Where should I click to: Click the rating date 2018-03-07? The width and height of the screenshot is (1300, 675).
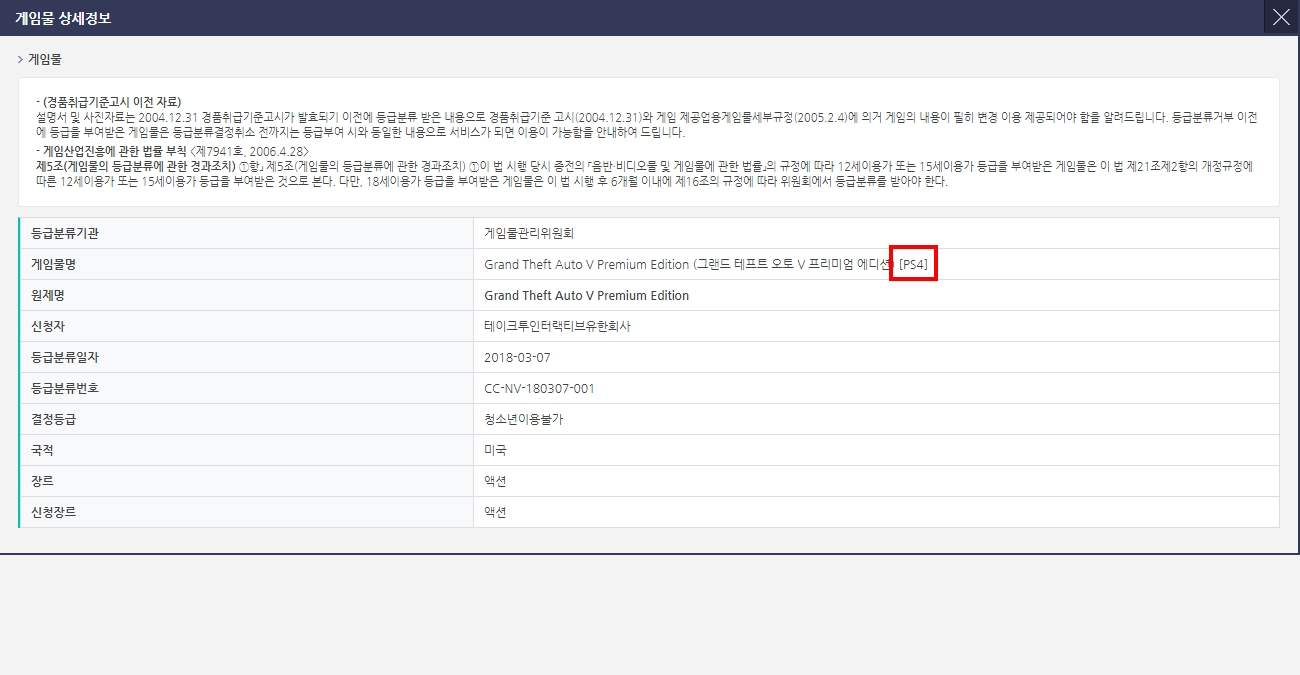(x=517, y=358)
